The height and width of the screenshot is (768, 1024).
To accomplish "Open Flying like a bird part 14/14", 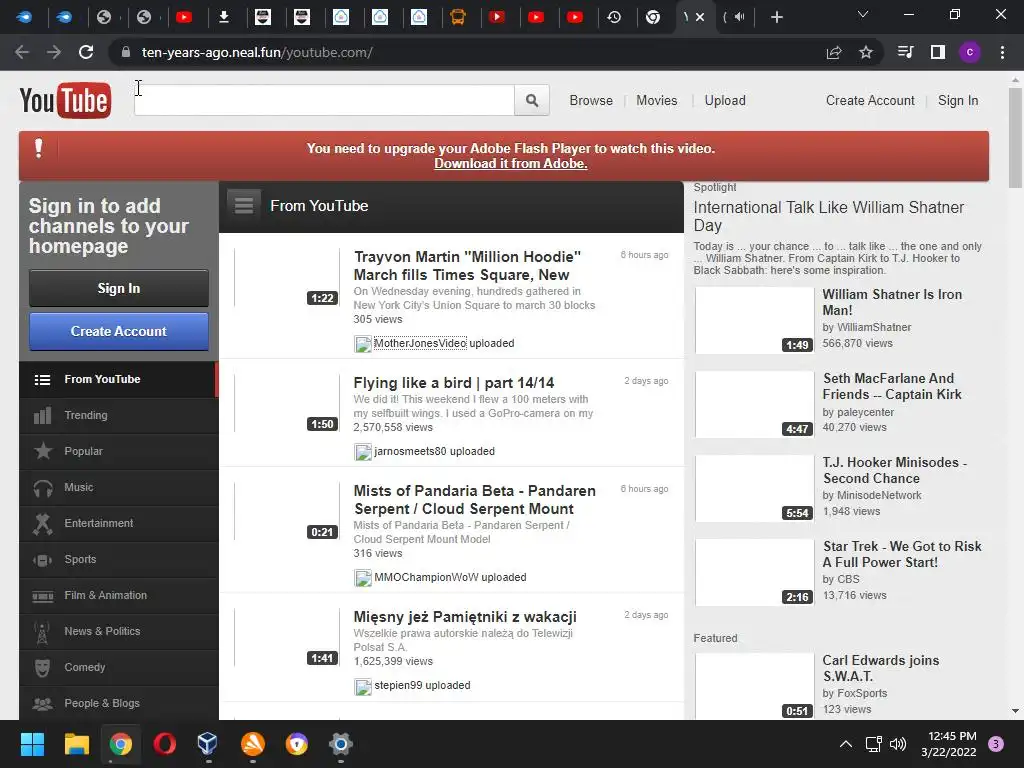I will click(453, 383).
